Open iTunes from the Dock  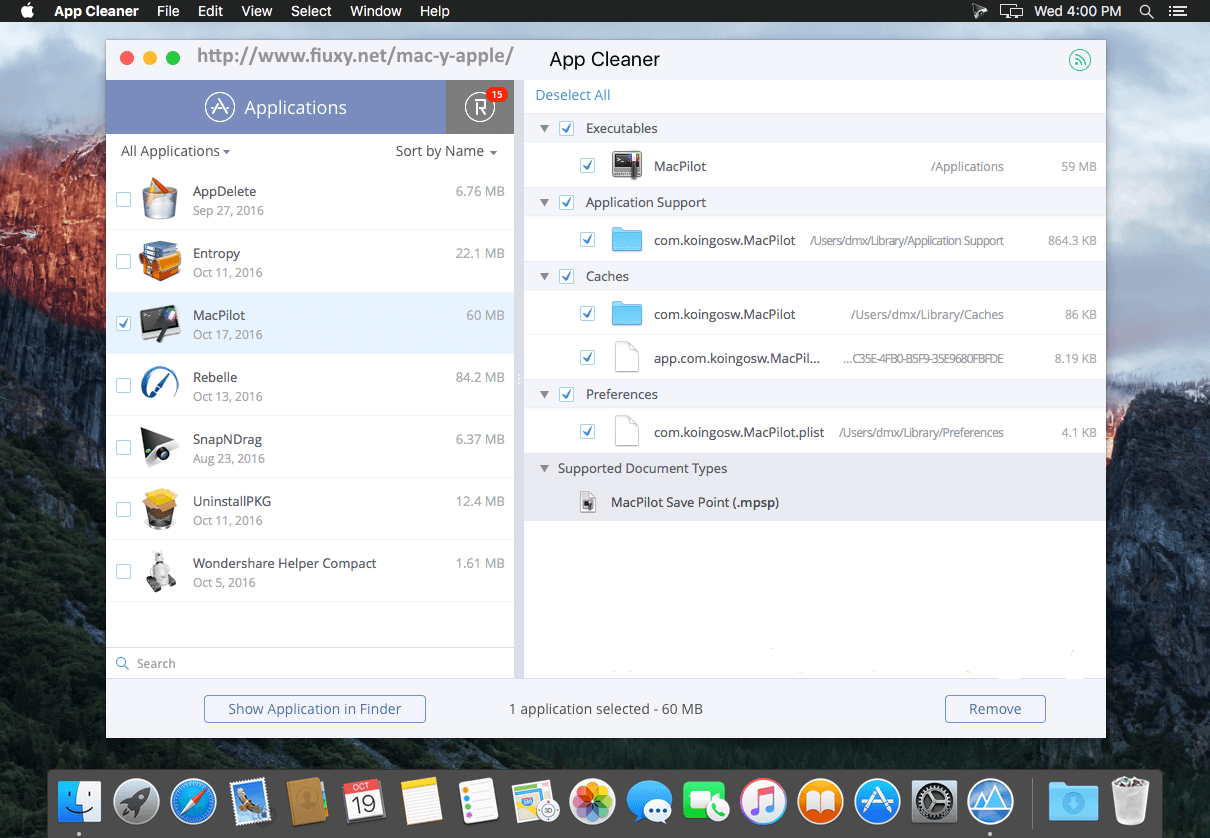[763, 800]
